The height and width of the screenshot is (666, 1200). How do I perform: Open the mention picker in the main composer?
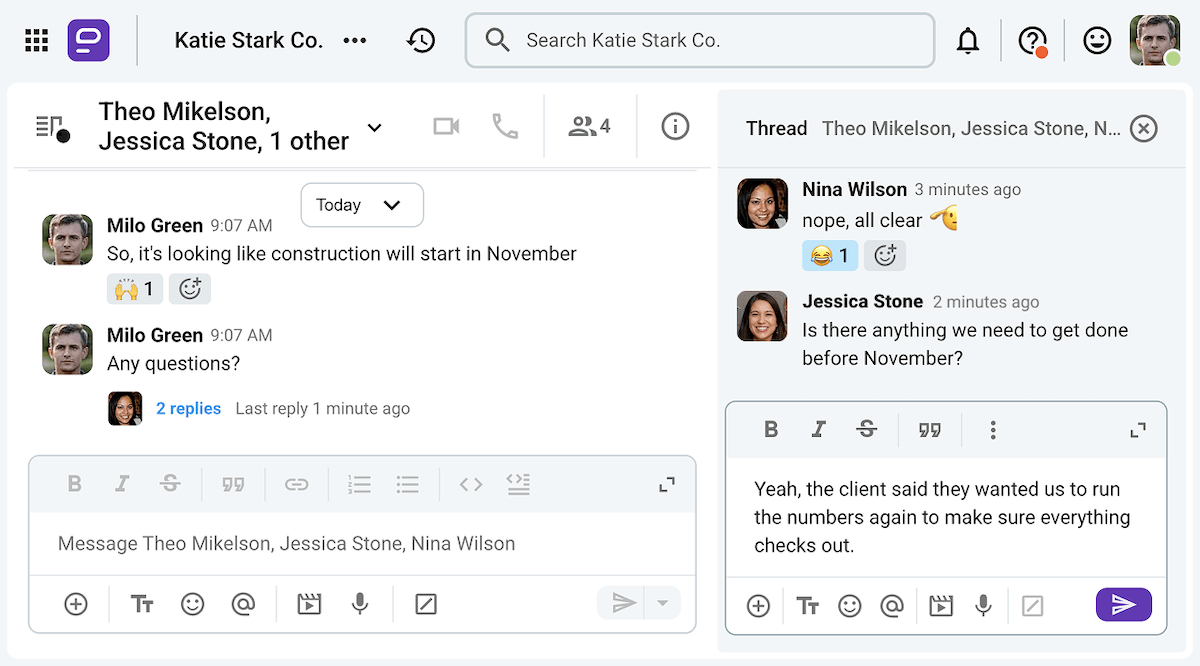245,603
